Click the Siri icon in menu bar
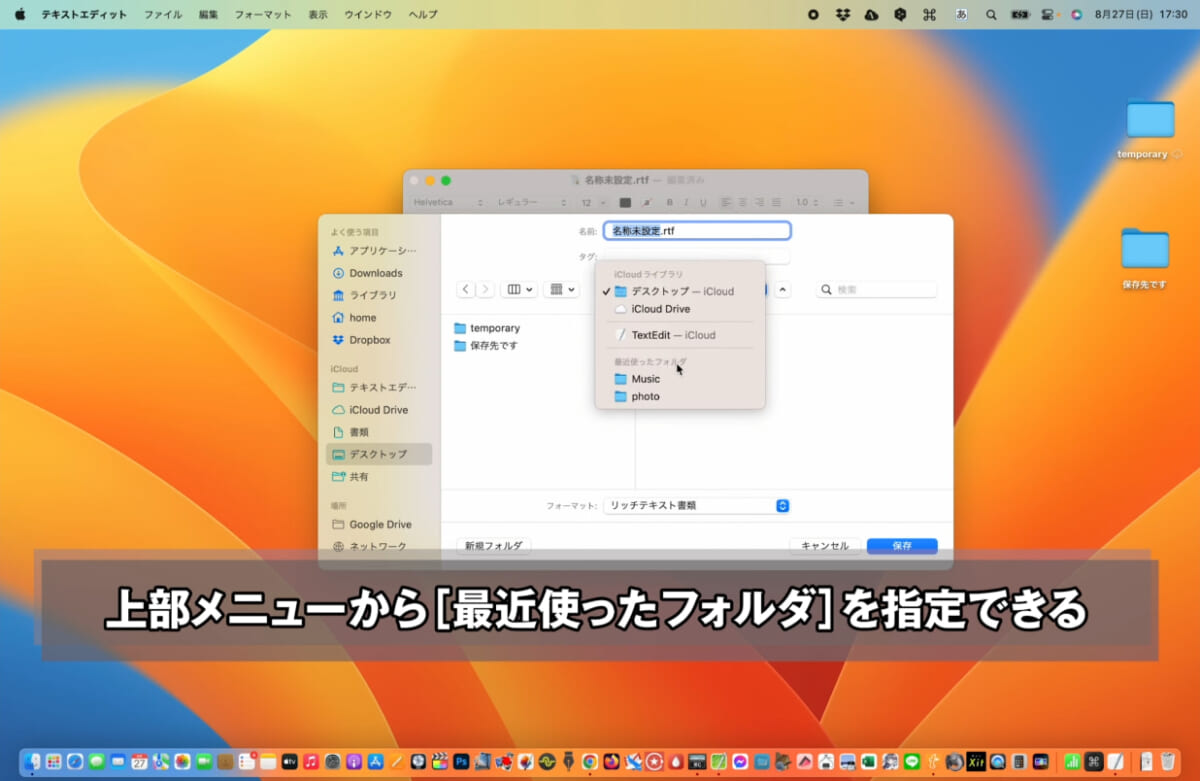Viewport: 1200px width, 781px height. (x=1076, y=14)
